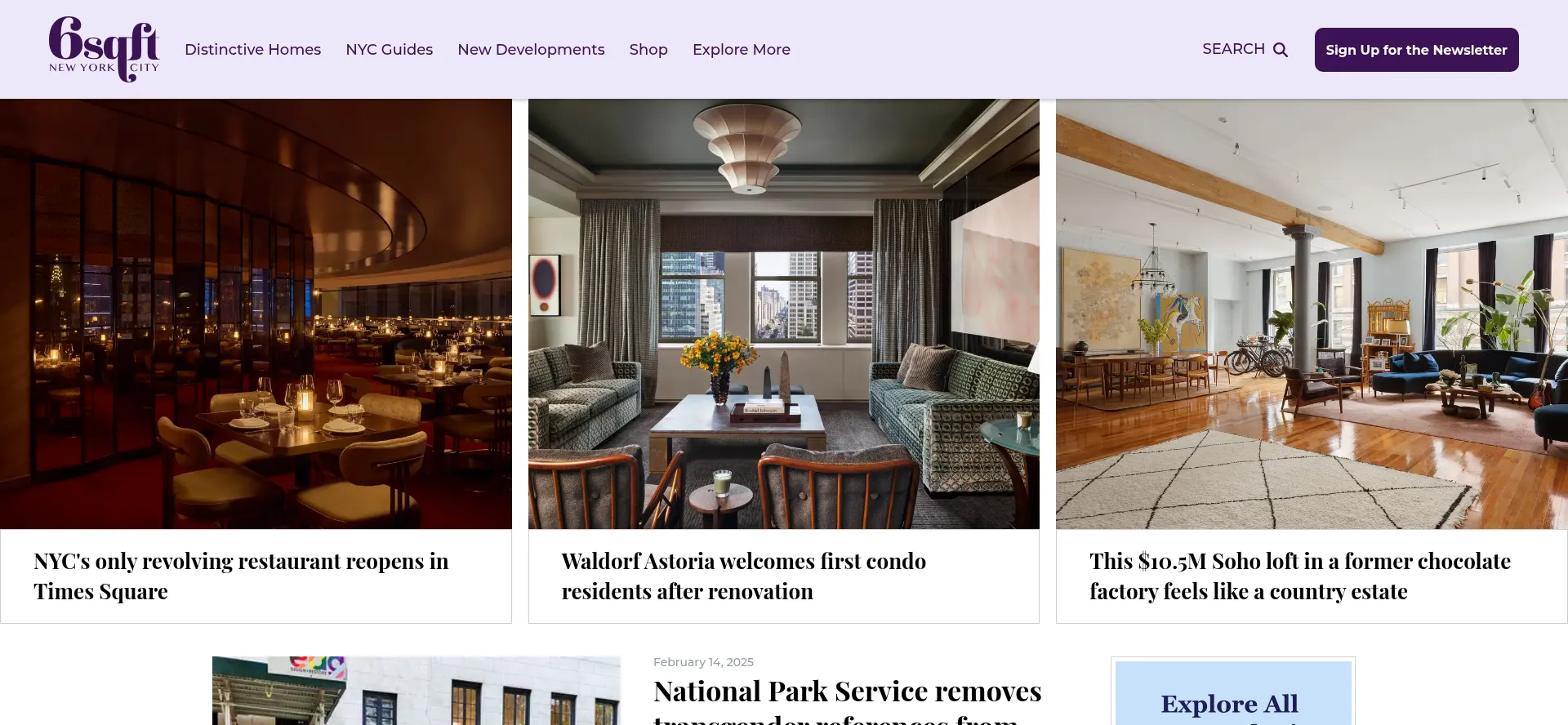Open the Soho loft interior photo
The image size is (1568, 725).
(1312, 314)
